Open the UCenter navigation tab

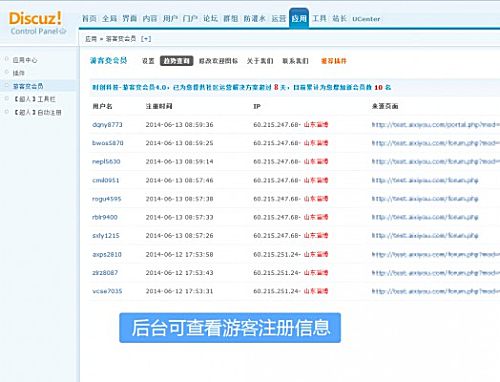366,19
